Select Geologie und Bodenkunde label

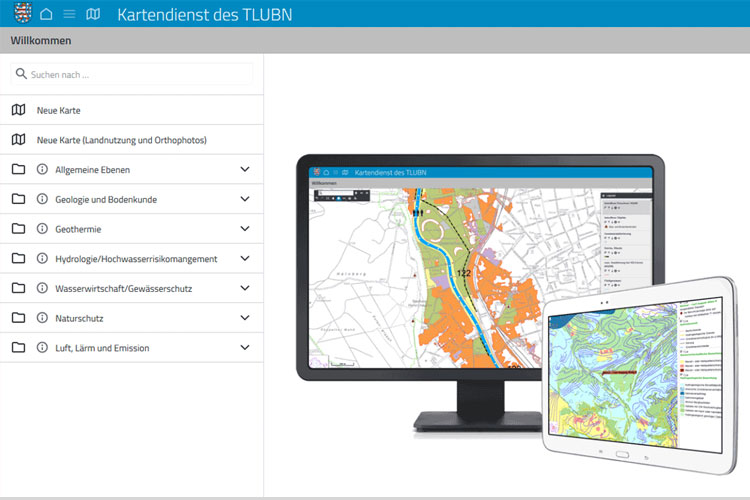(106, 200)
